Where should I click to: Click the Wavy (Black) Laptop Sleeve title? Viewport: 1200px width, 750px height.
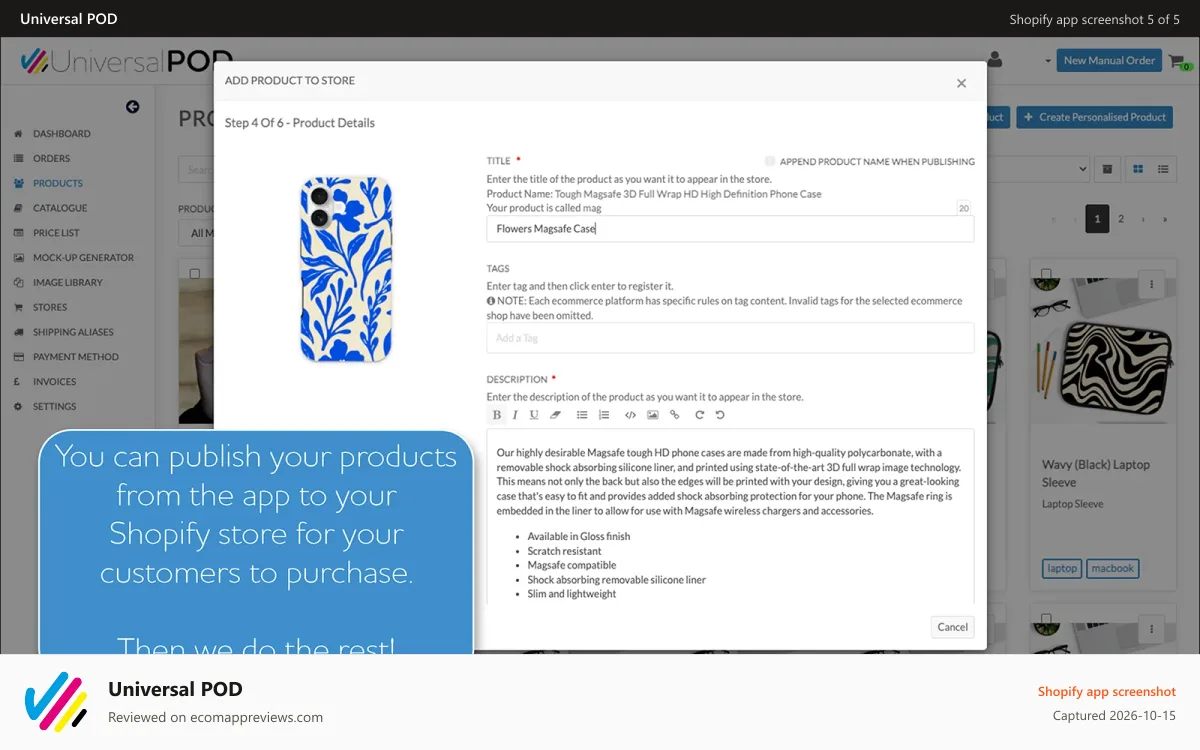pos(1096,473)
